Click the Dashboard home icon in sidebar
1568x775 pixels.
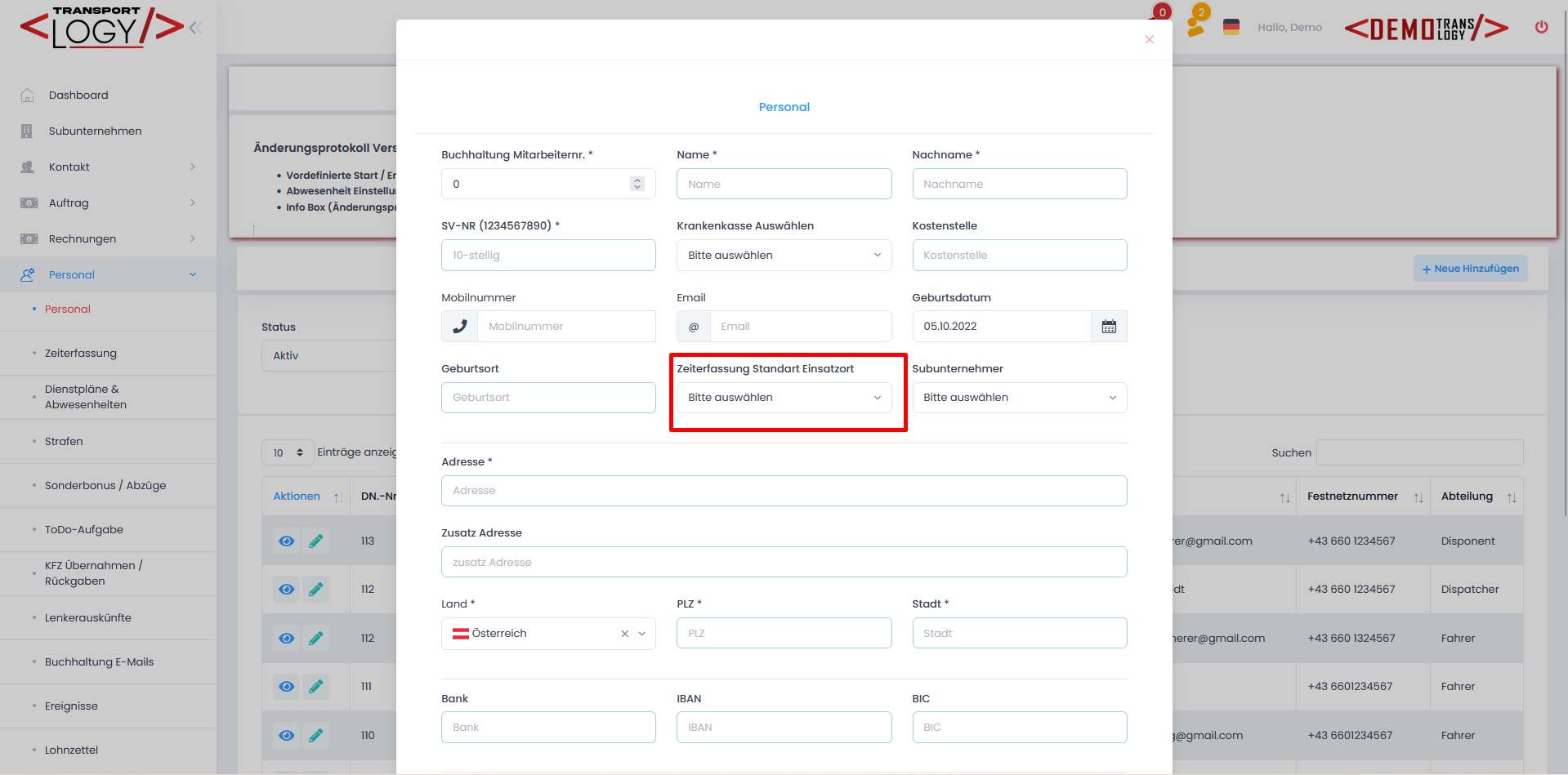[28, 96]
